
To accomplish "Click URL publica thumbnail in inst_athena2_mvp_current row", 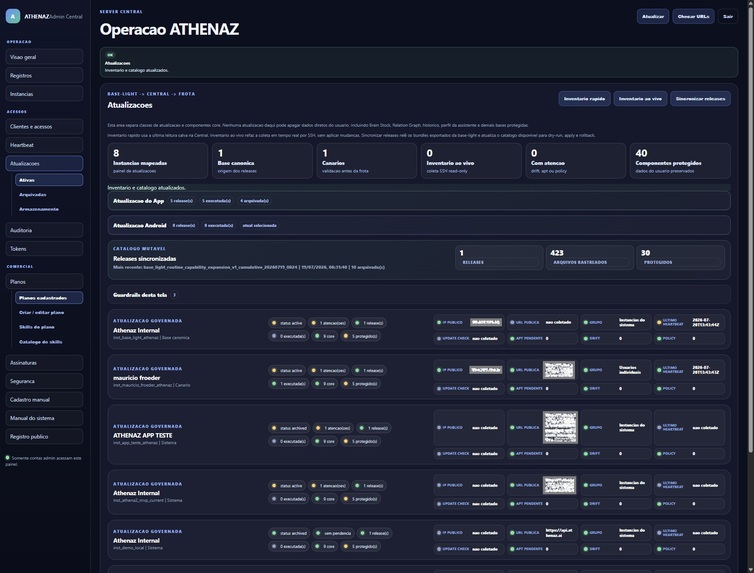I will 559,485.
